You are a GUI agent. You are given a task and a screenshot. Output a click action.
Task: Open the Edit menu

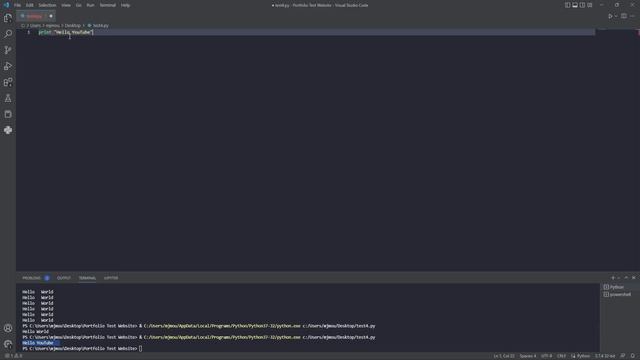30,5
